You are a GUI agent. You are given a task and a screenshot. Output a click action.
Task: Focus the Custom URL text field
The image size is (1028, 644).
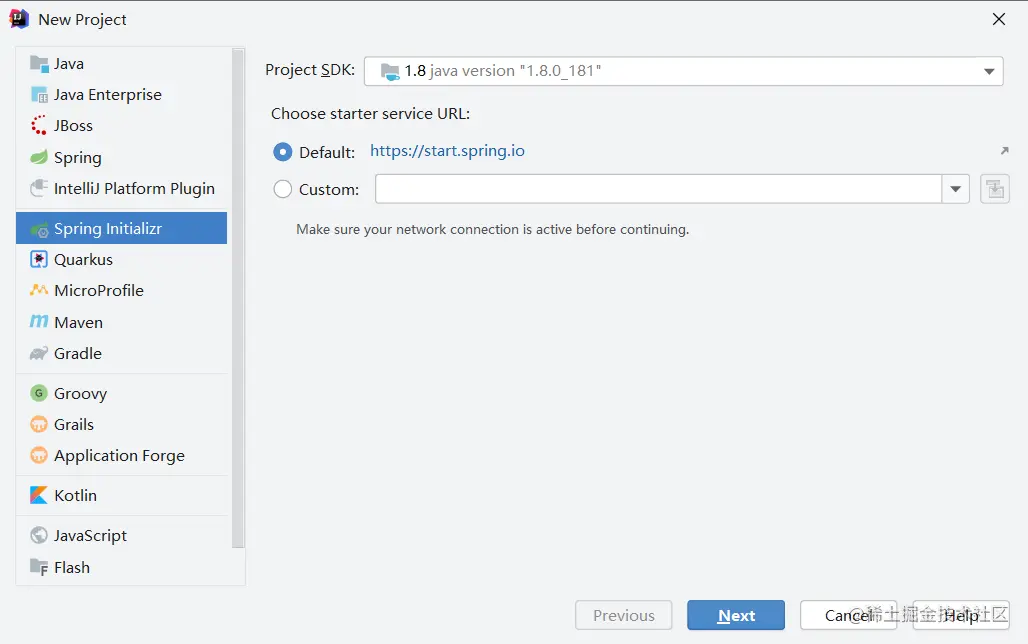coord(658,190)
